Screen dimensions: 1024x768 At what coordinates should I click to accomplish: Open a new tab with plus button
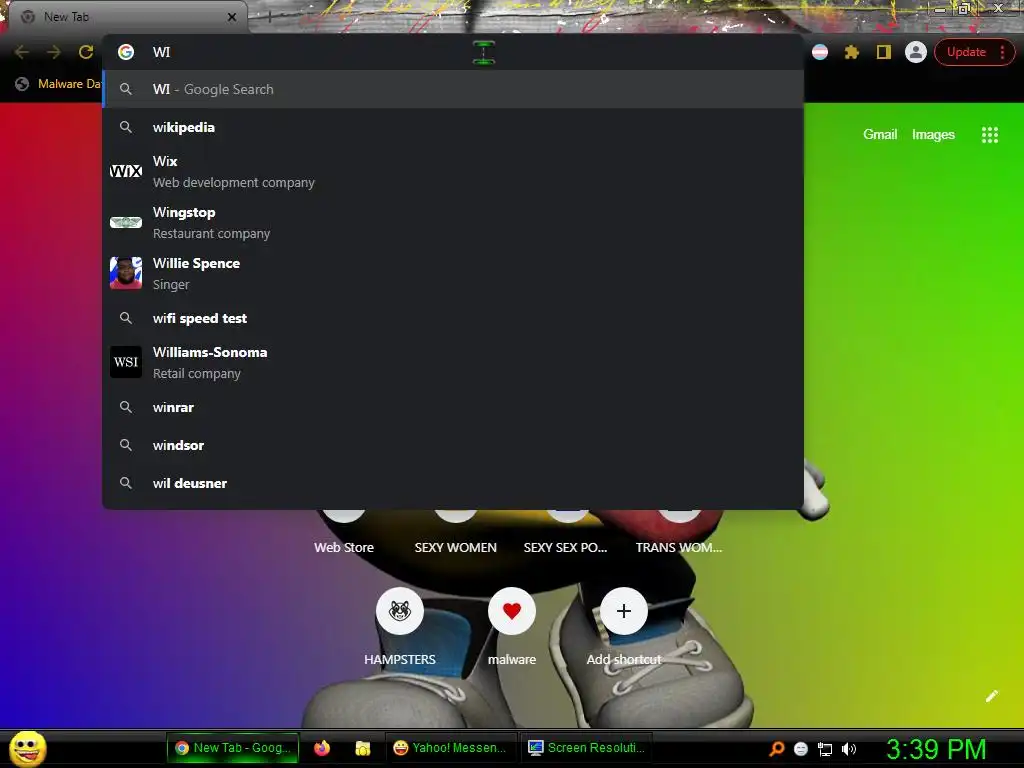pos(268,17)
